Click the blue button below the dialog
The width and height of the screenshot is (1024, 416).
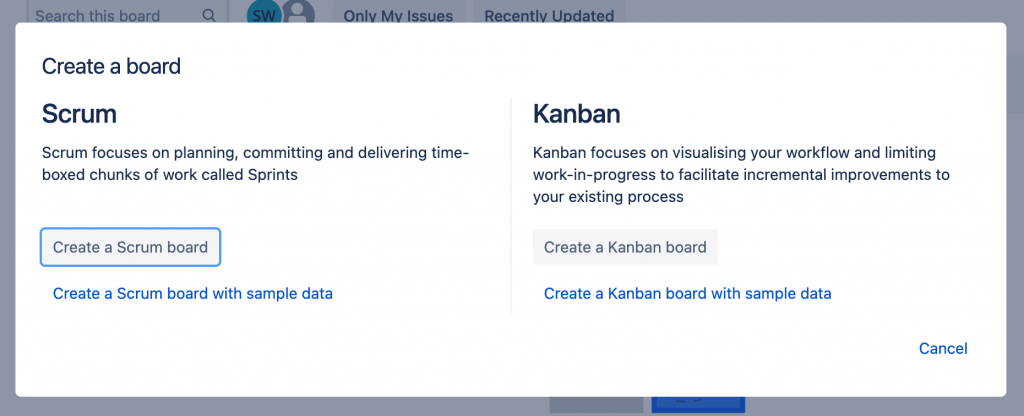(698, 404)
